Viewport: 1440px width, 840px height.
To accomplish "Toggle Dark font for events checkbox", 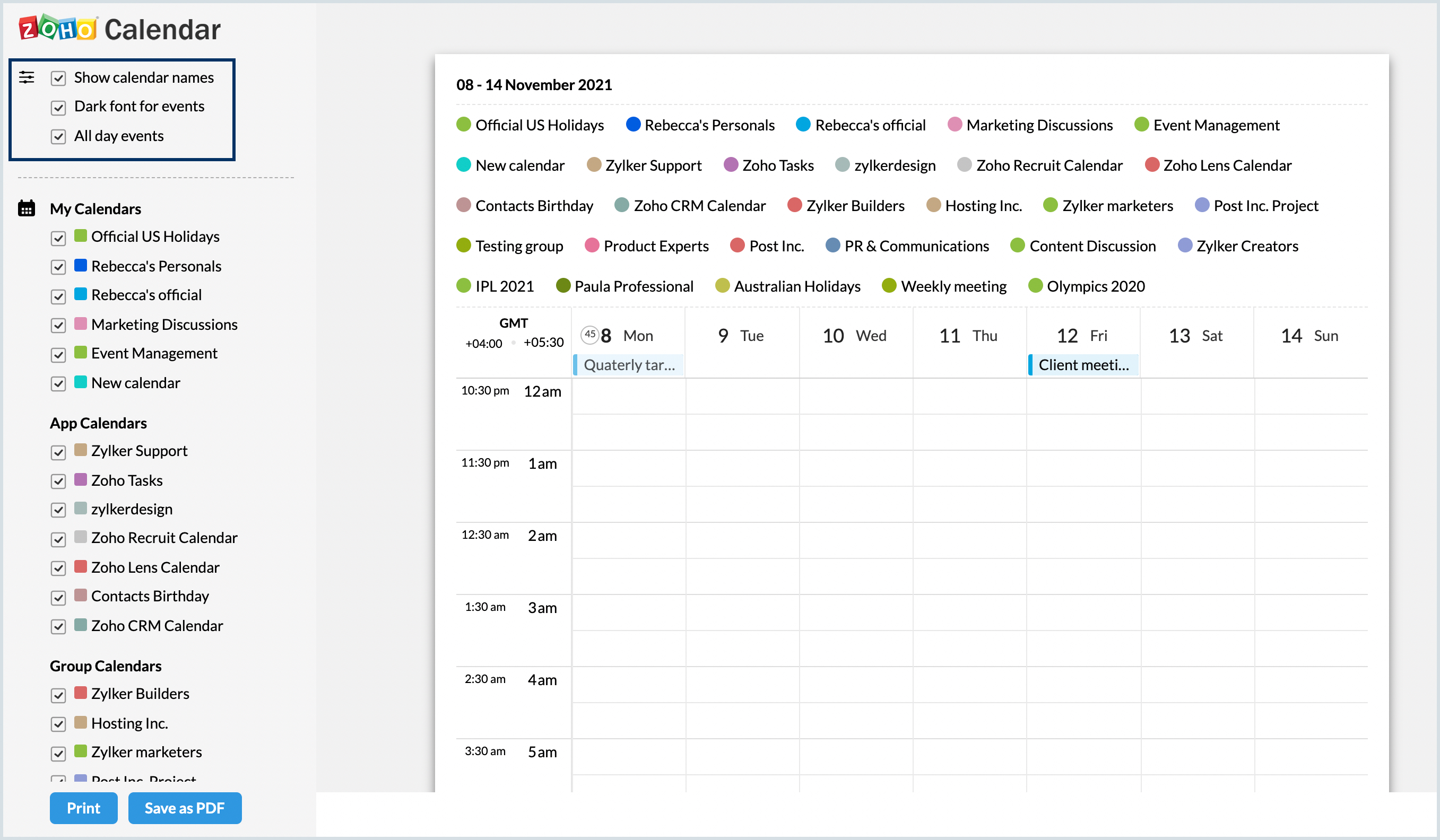I will pyautogui.click(x=58, y=107).
